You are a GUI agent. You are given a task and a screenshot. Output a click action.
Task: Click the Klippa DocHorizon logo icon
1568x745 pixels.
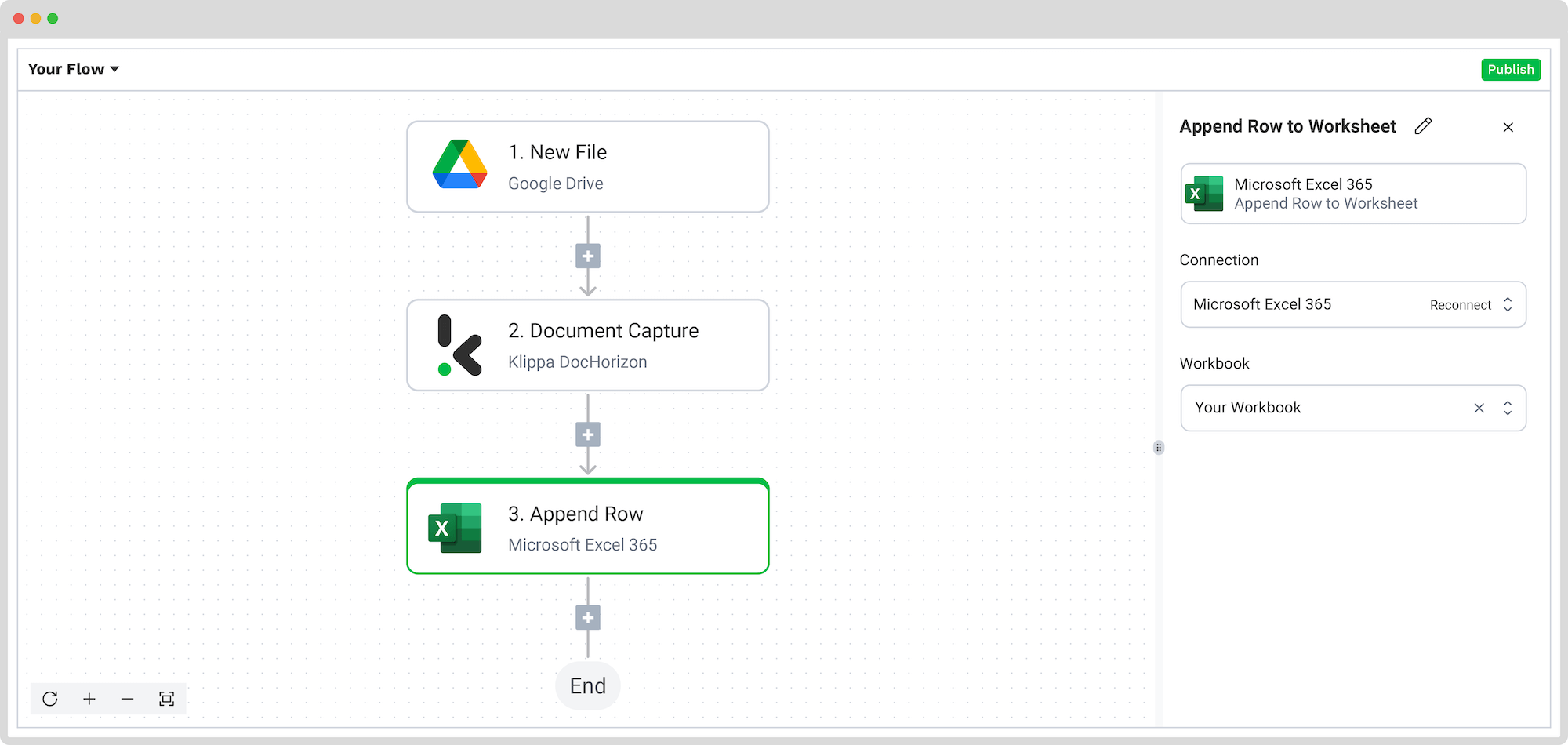click(459, 345)
